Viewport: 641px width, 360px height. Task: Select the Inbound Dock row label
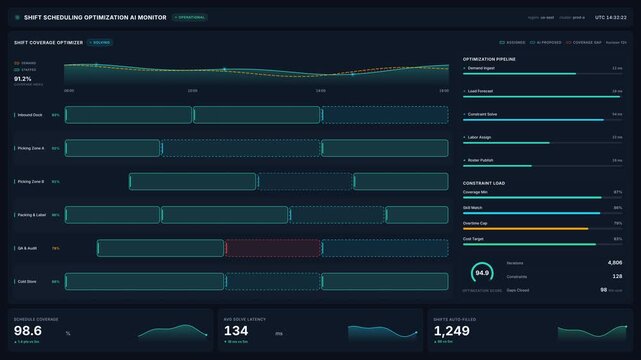[29, 115]
